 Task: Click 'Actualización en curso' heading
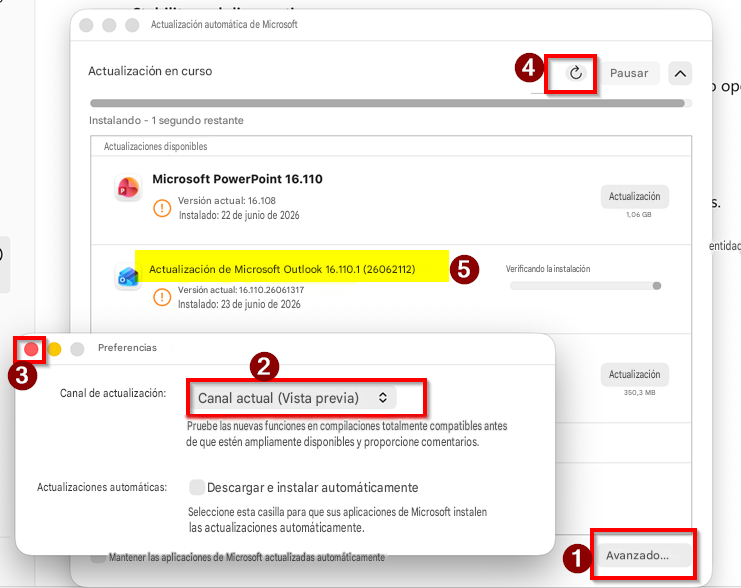(x=150, y=71)
